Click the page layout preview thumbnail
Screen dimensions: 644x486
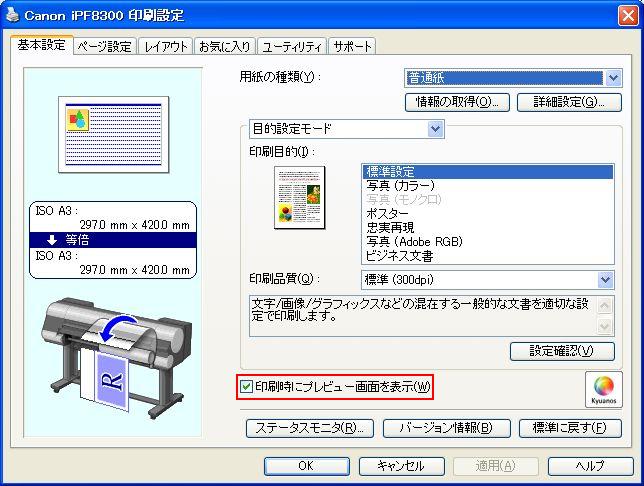click(113, 134)
